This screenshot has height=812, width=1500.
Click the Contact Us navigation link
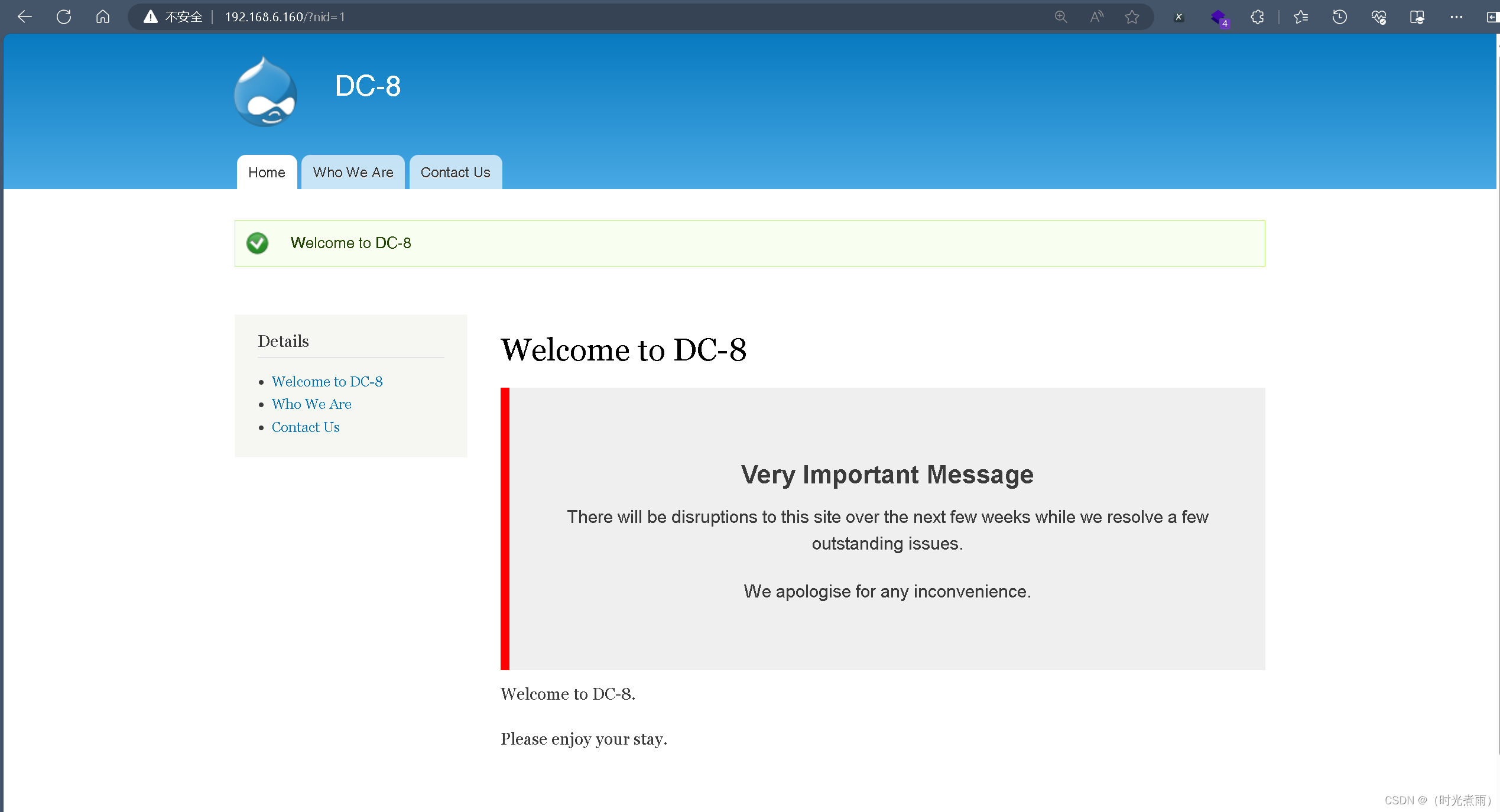(455, 172)
